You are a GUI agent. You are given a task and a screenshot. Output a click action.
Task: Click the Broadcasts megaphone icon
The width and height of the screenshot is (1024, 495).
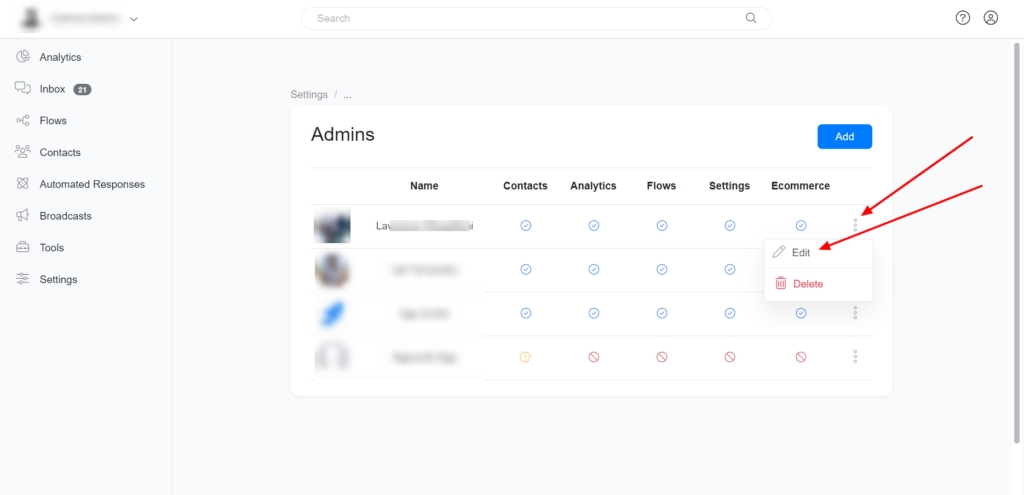(x=22, y=216)
